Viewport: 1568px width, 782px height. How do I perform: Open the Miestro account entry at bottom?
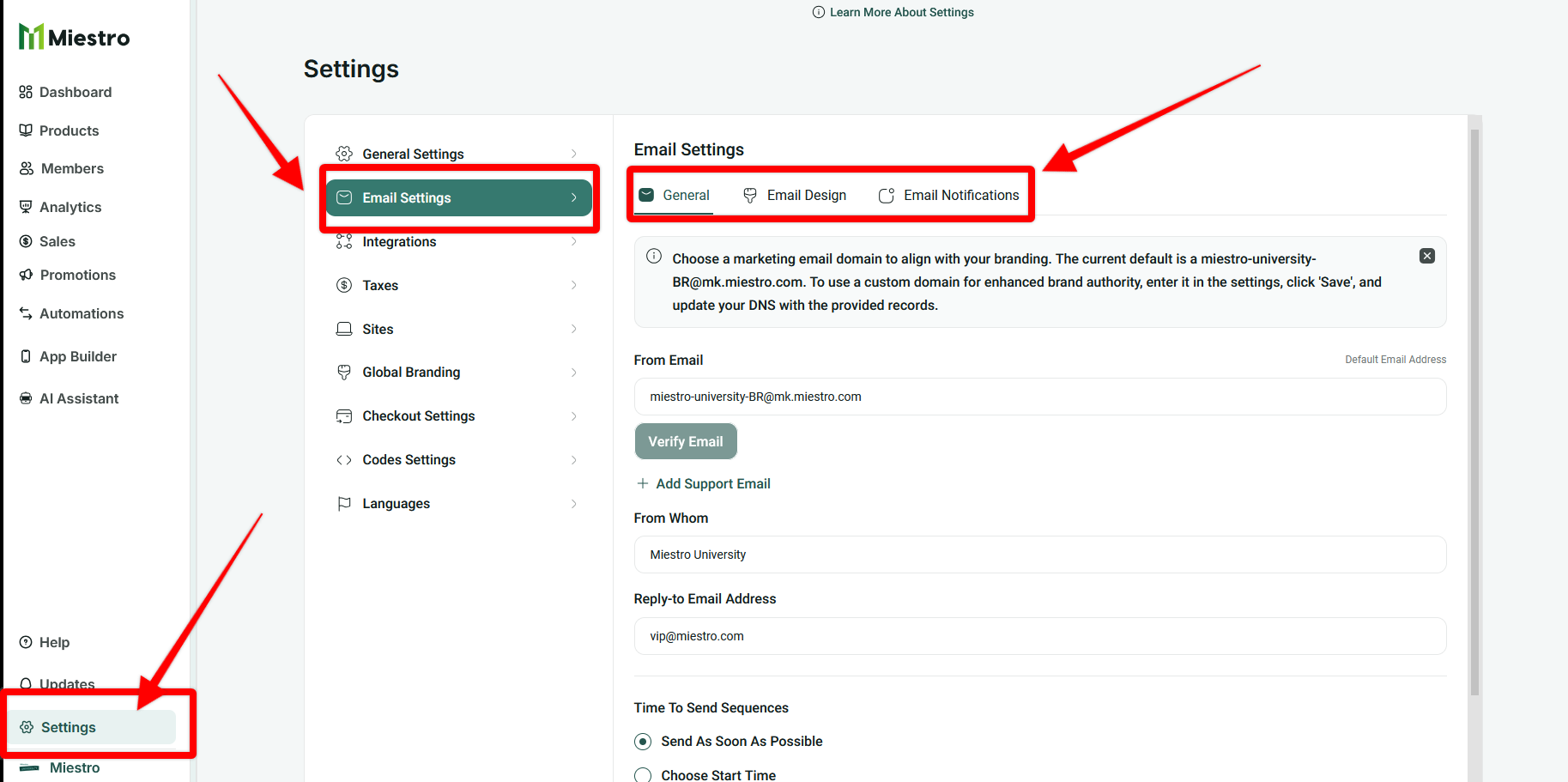60,767
